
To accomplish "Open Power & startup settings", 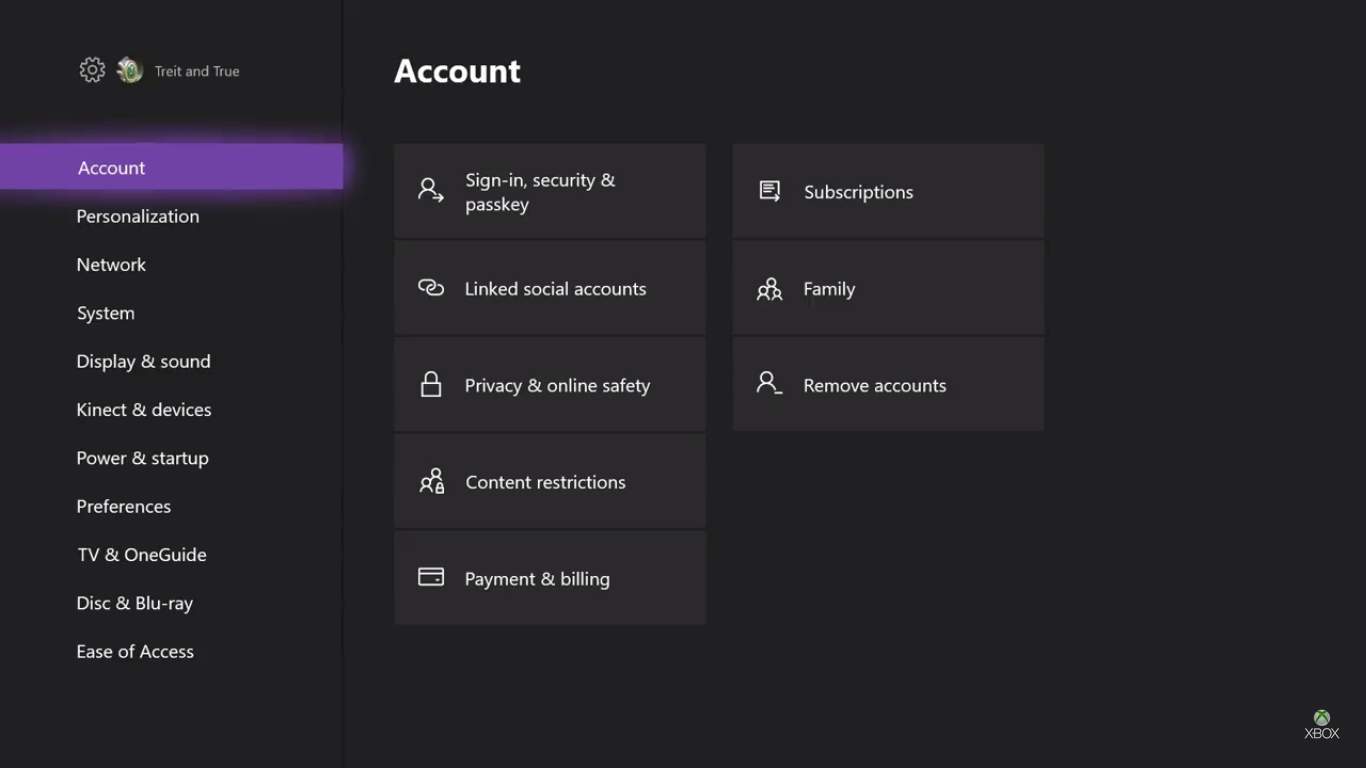I will pos(142,458).
